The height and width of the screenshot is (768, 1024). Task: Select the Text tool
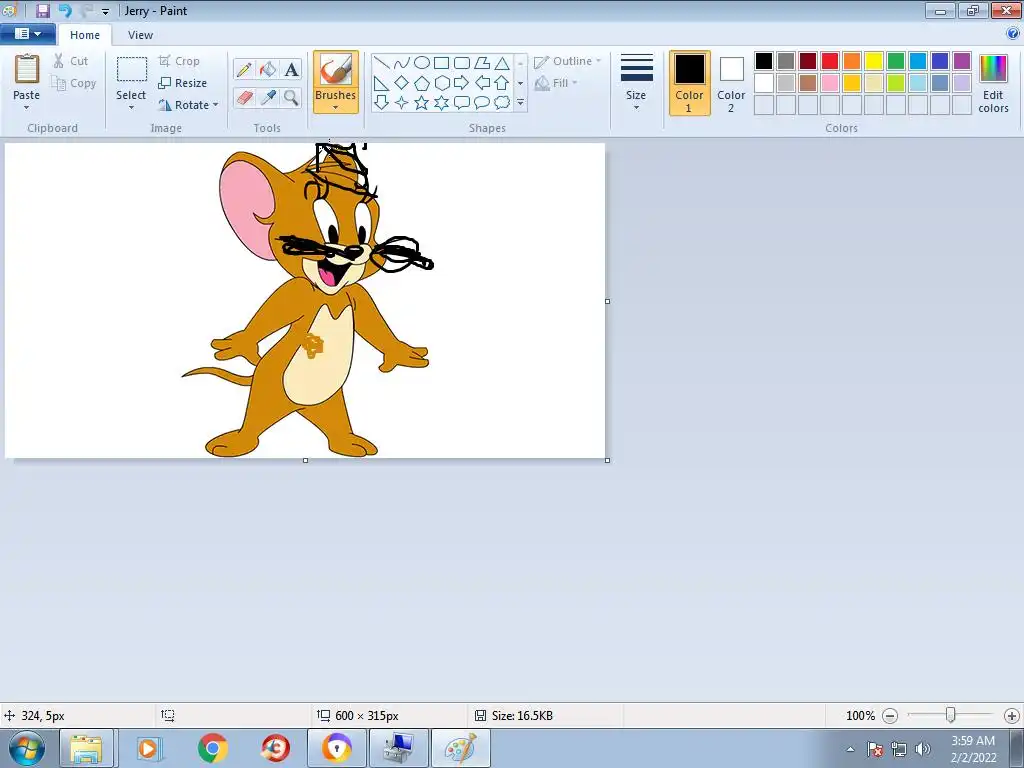point(291,69)
